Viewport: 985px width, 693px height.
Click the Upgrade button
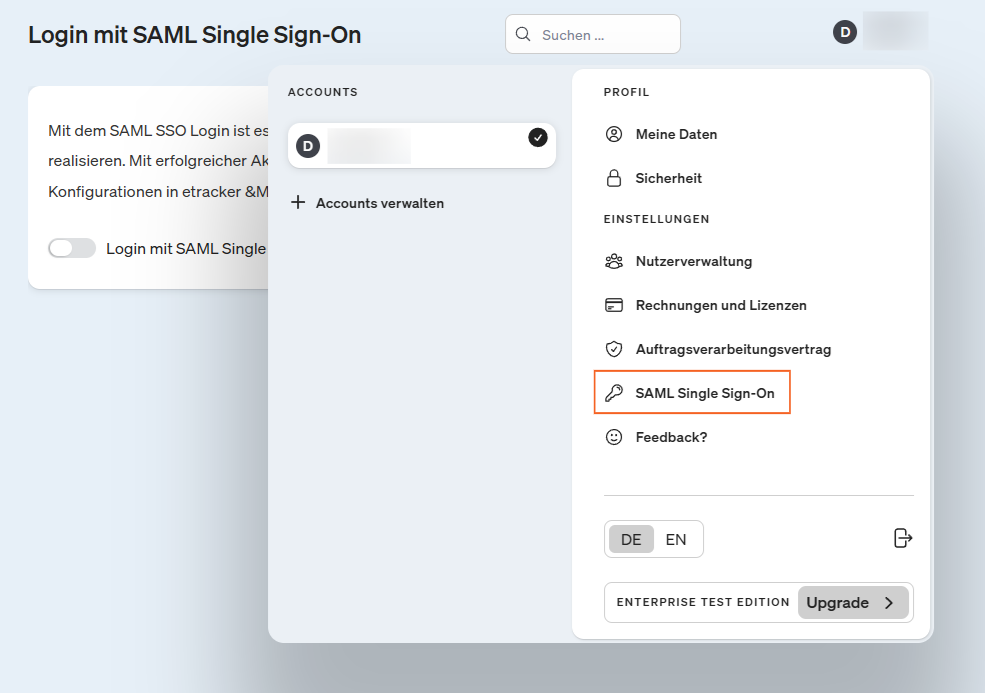tap(852, 603)
